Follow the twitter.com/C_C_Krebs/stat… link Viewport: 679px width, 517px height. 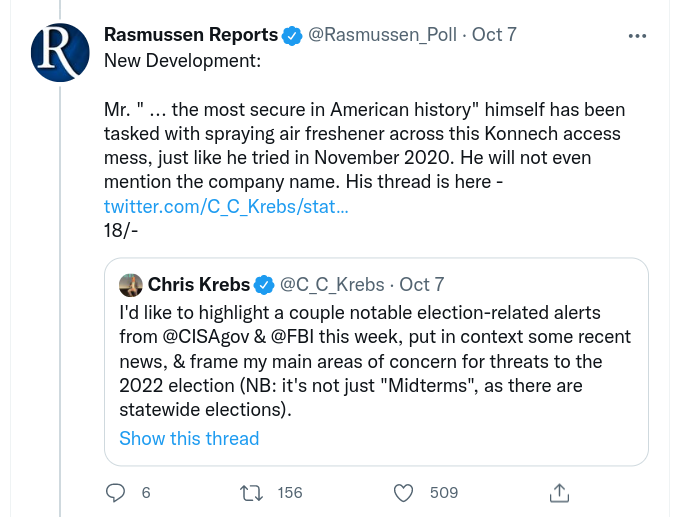pyautogui.click(x=226, y=207)
